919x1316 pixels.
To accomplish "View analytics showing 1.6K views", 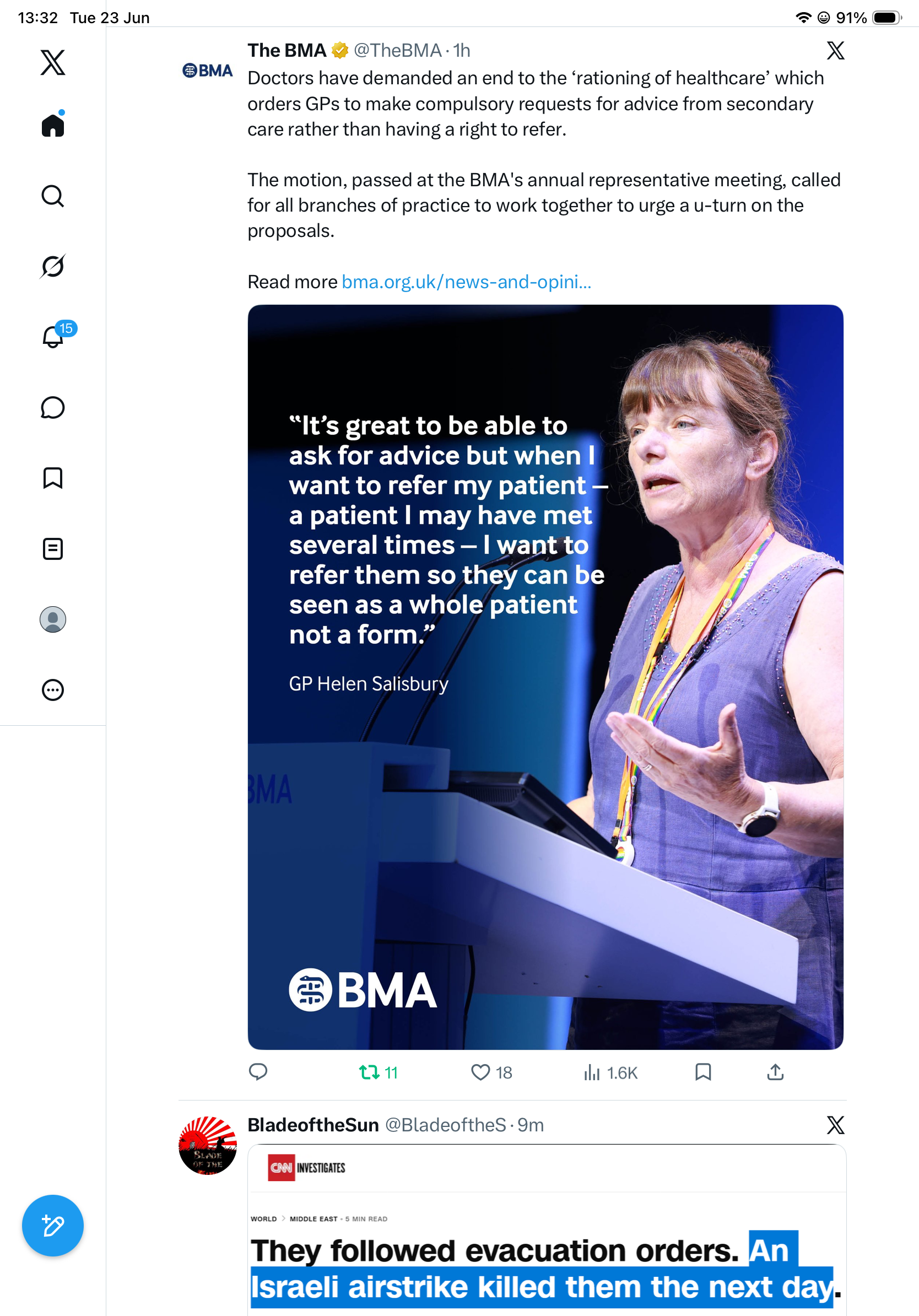I will (610, 1072).
